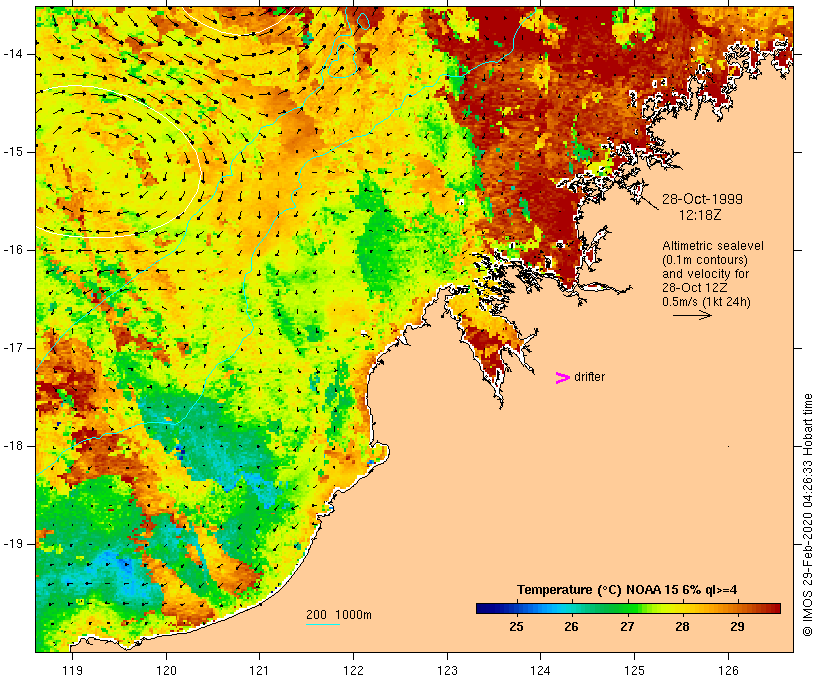Click the dark red end of colorbar
The height and width of the screenshot is (680, 820).
[773, 608]
